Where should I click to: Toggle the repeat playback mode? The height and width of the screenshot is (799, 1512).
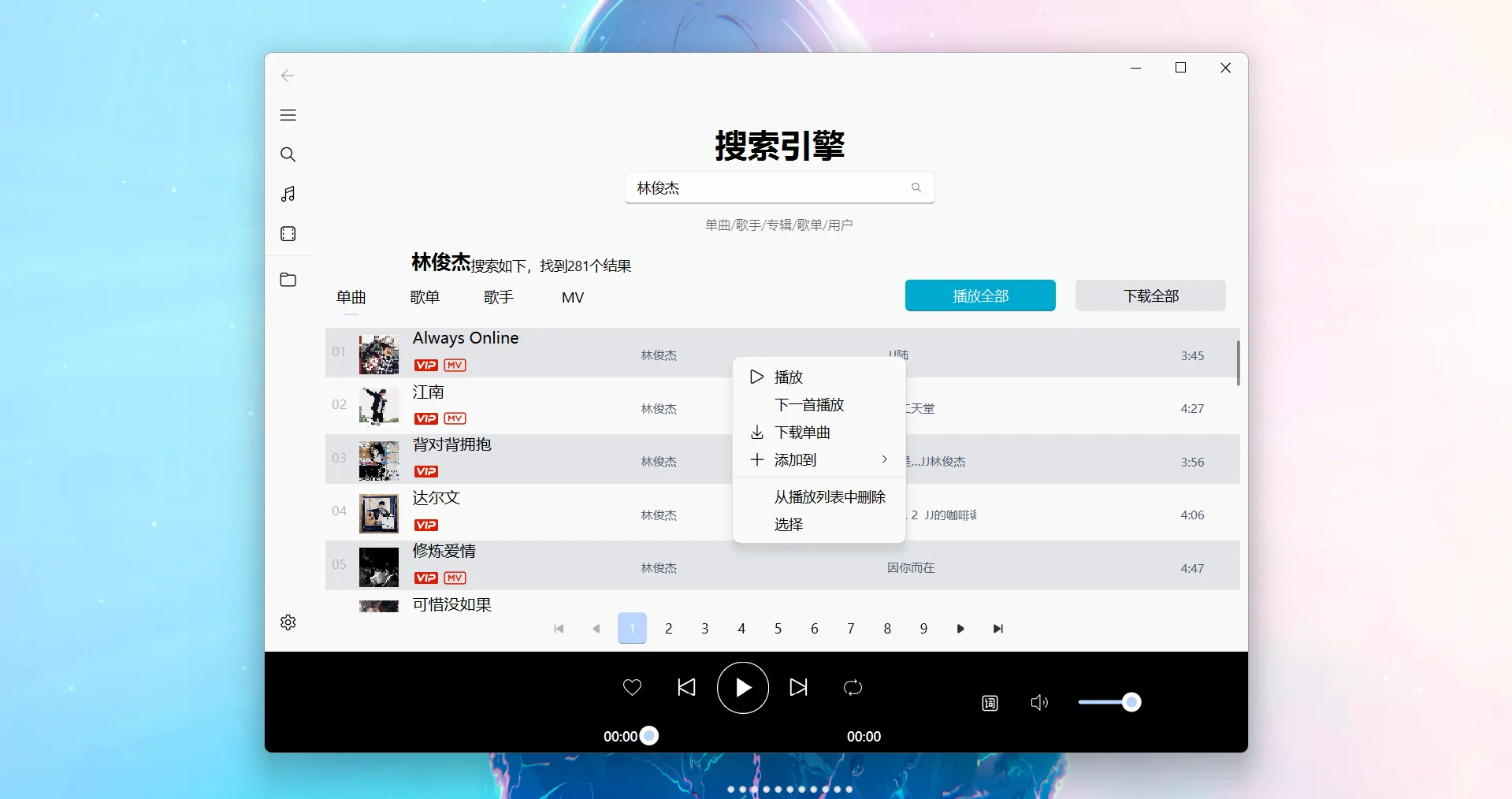coord(853,687)
